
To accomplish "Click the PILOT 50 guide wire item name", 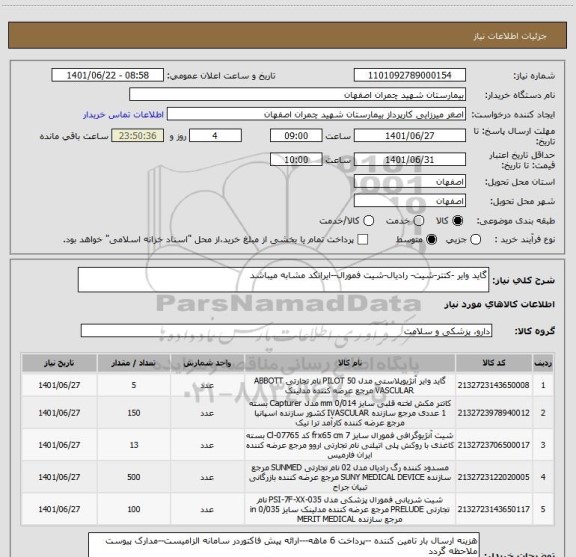I will [x=350, y=385].
